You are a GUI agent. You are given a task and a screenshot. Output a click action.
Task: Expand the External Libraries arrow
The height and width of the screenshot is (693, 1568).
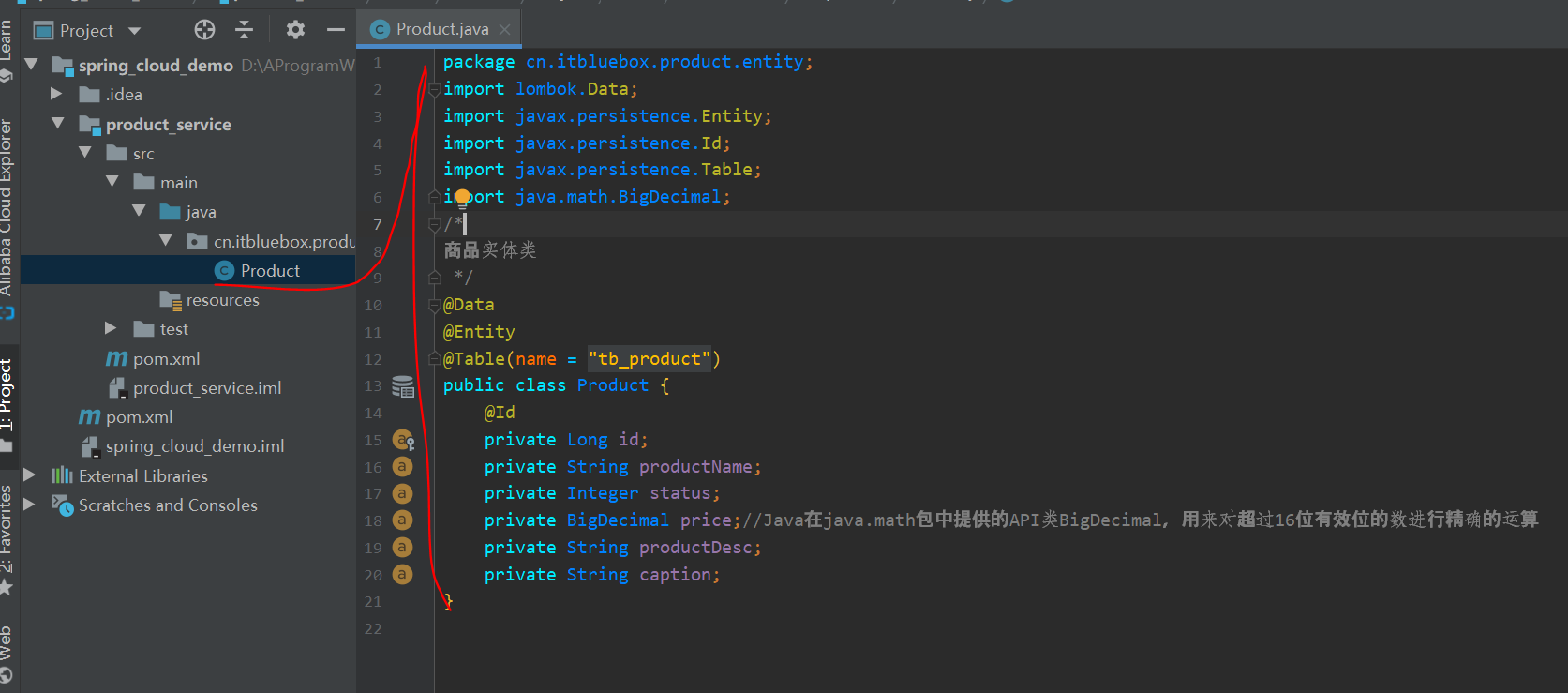click(29, 475)
